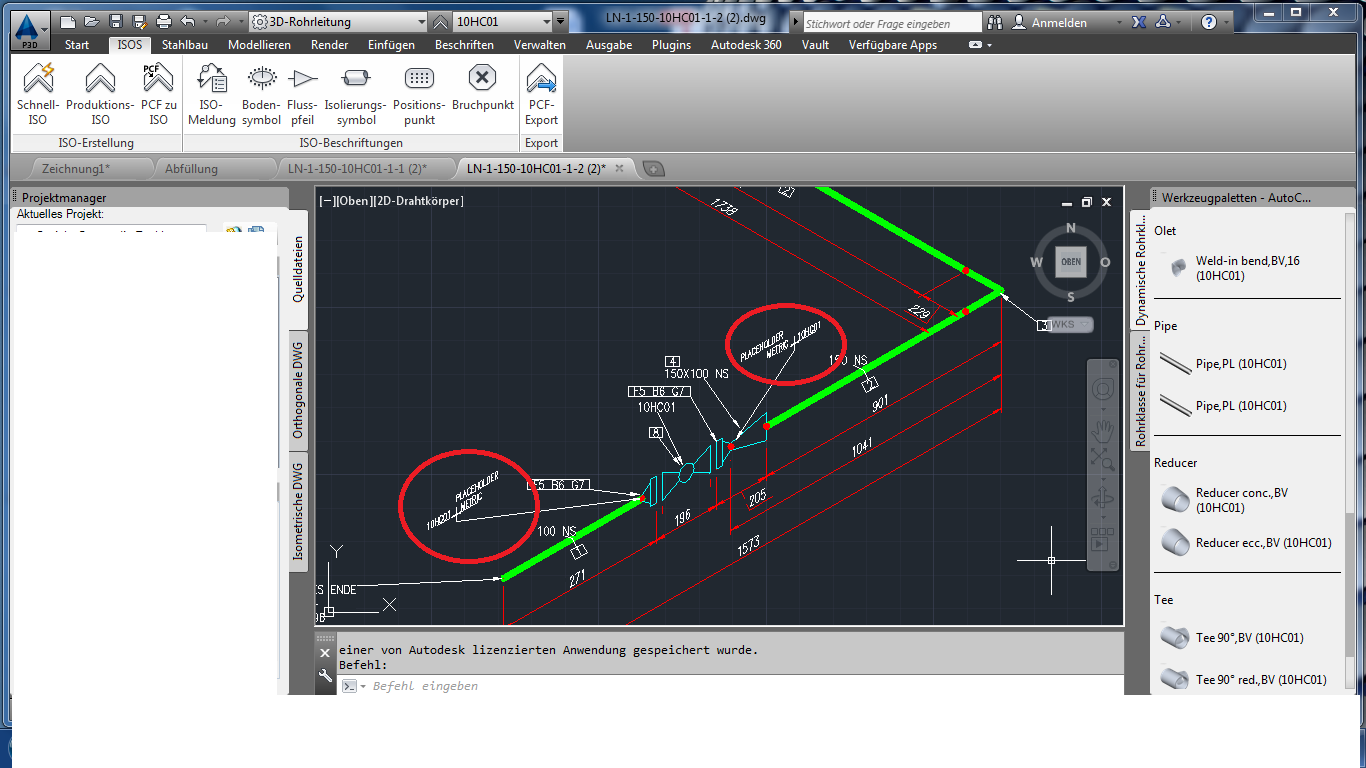Click the binoculars search icon
The width and height of the screenshot is (1366, 768).
[x=994, y=22]
